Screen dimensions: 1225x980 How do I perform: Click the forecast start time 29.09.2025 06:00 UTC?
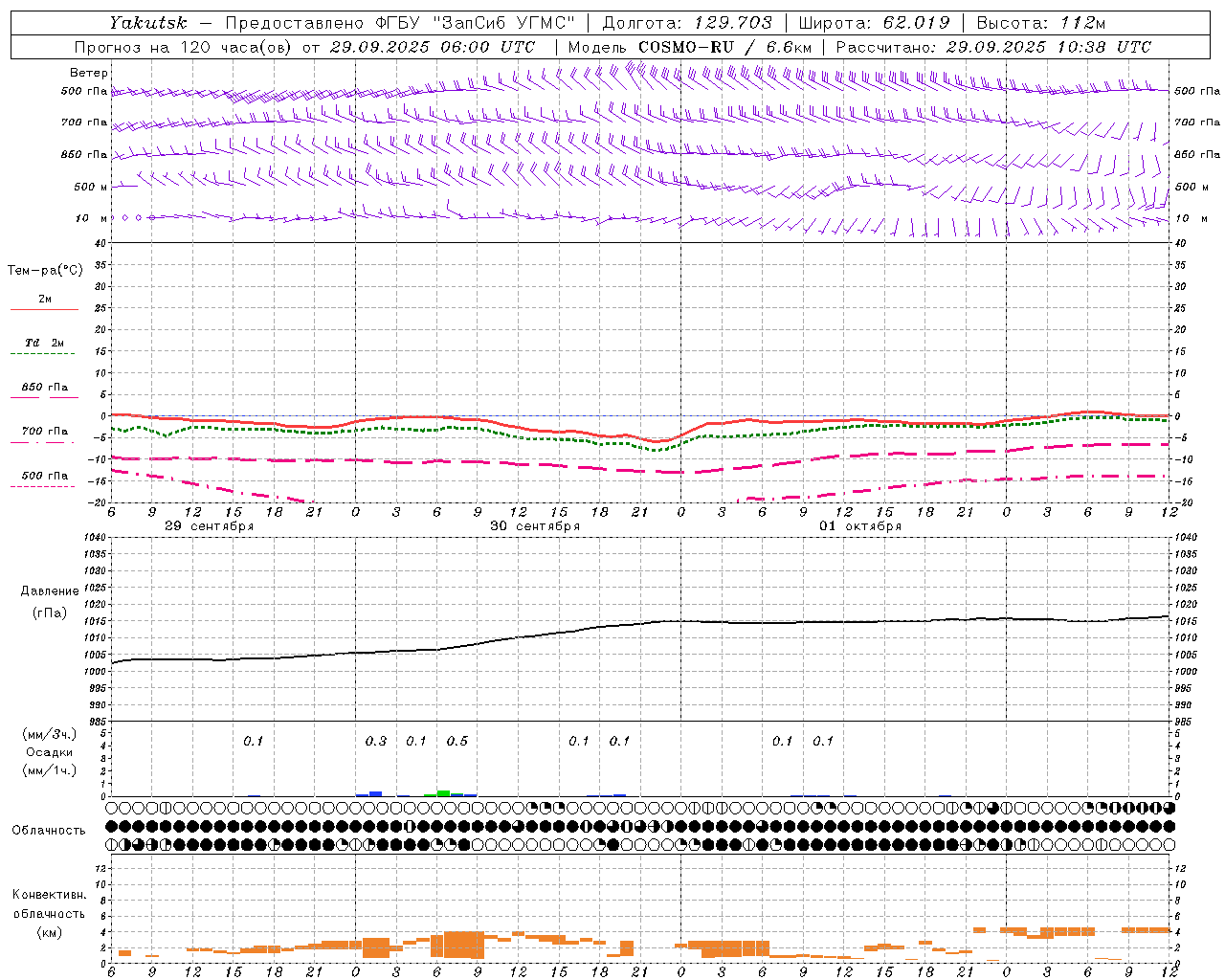click(x=432, y=47)
